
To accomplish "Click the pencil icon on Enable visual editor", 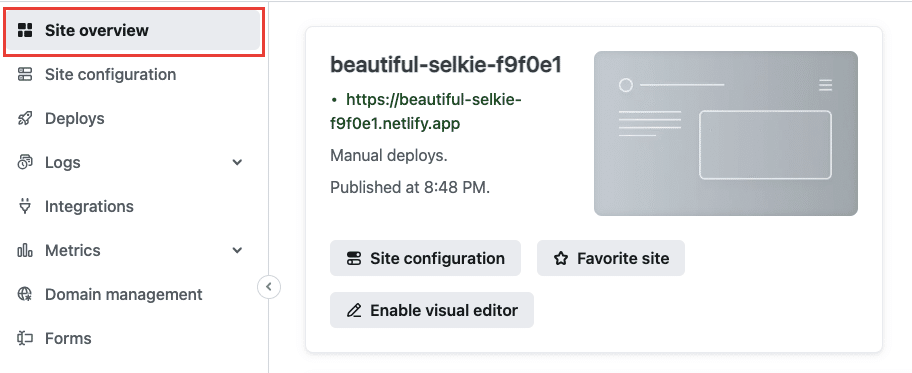I will (x=354, y=310).
